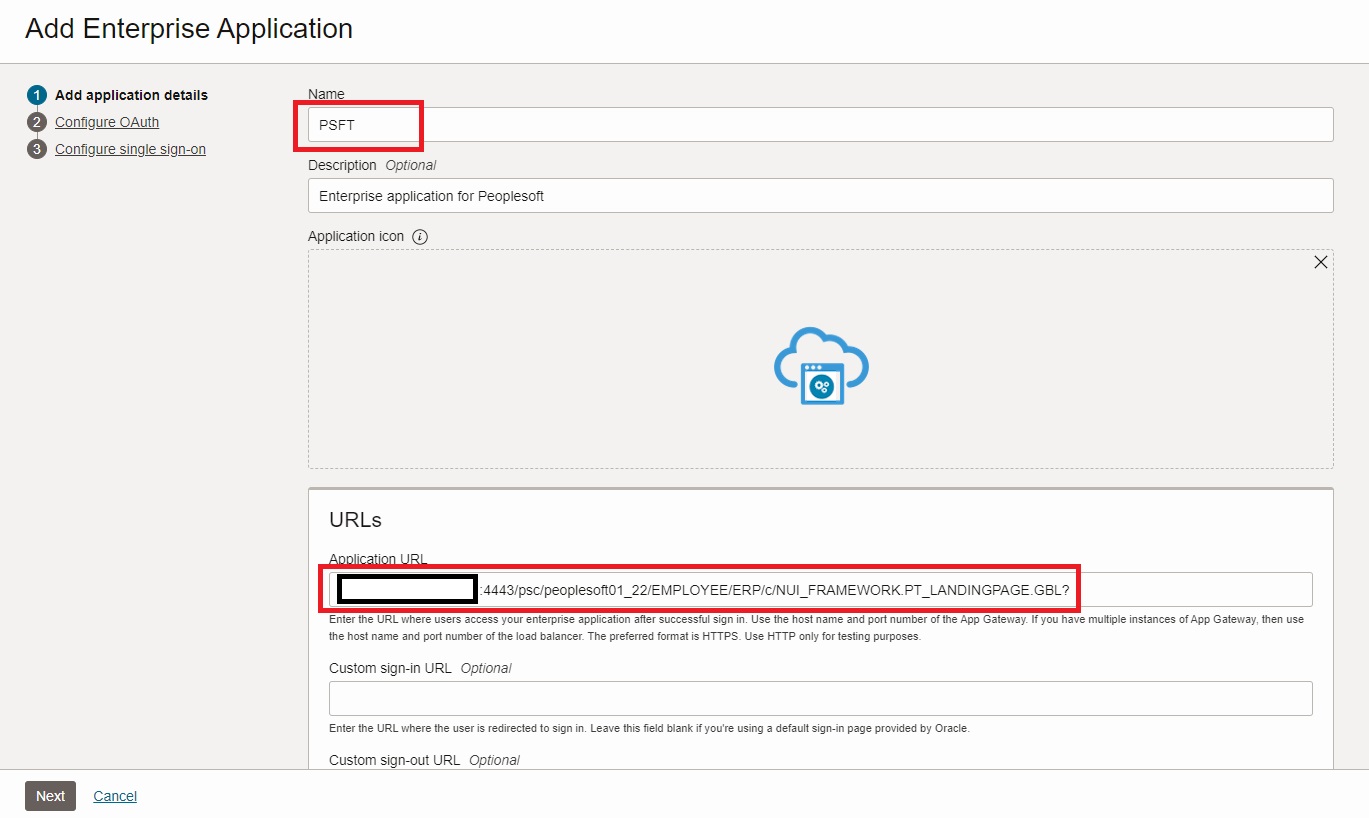The height and width of the screenshot is (818, 1369).
Task: Click the Application icon upload area
Action: [820, 359]
